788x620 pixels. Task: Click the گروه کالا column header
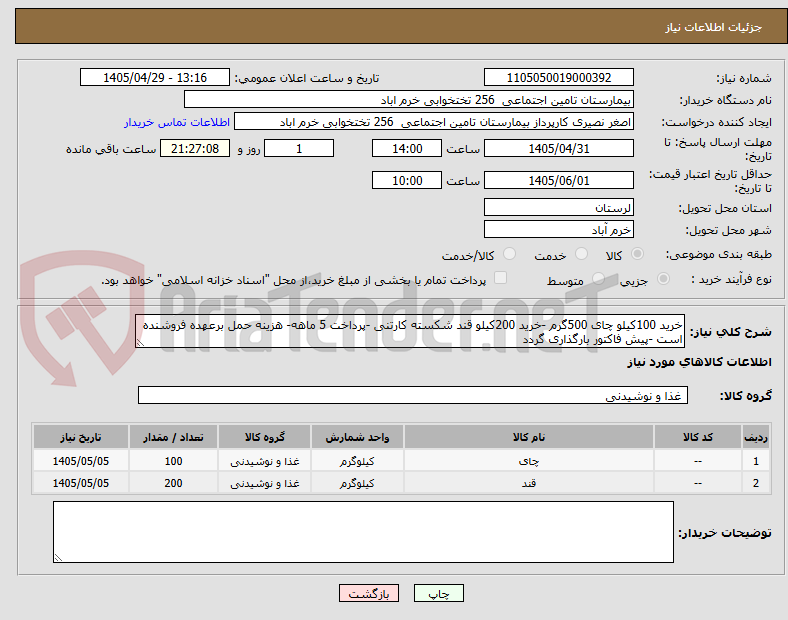264,437
